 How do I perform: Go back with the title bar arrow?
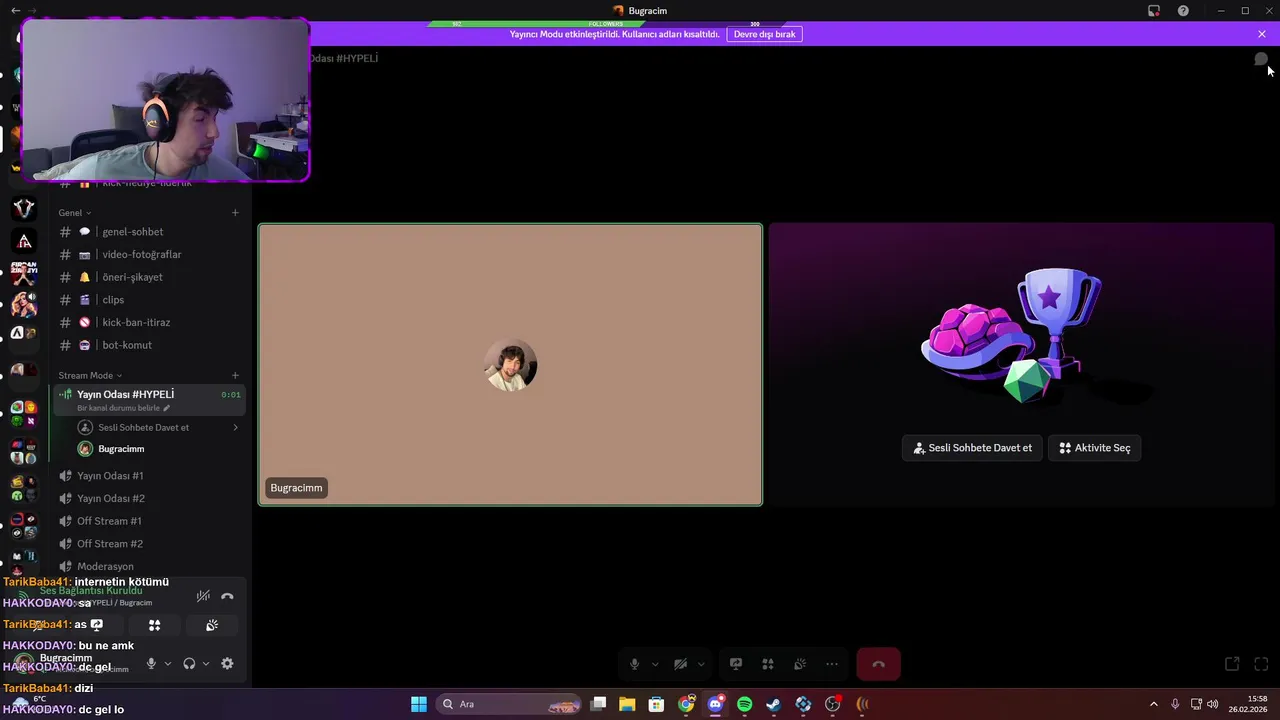click(x=15, y=10)
